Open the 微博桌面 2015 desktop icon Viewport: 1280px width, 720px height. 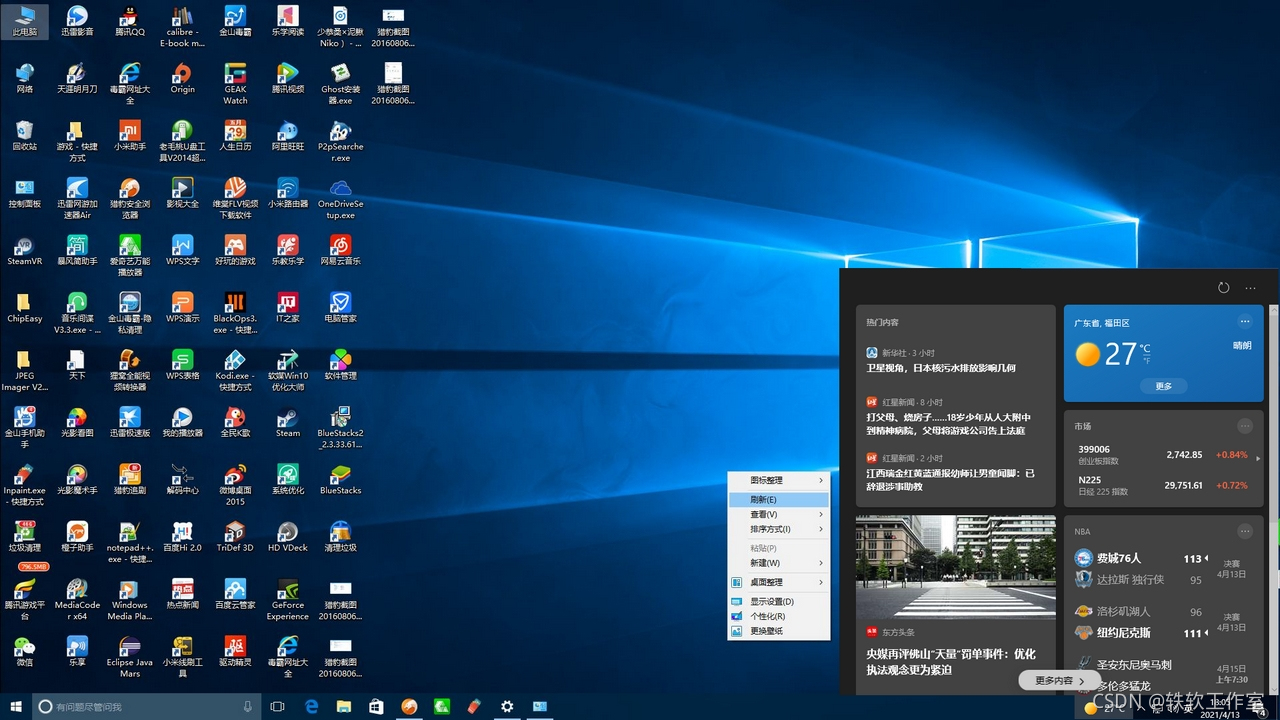coord(235,483)
